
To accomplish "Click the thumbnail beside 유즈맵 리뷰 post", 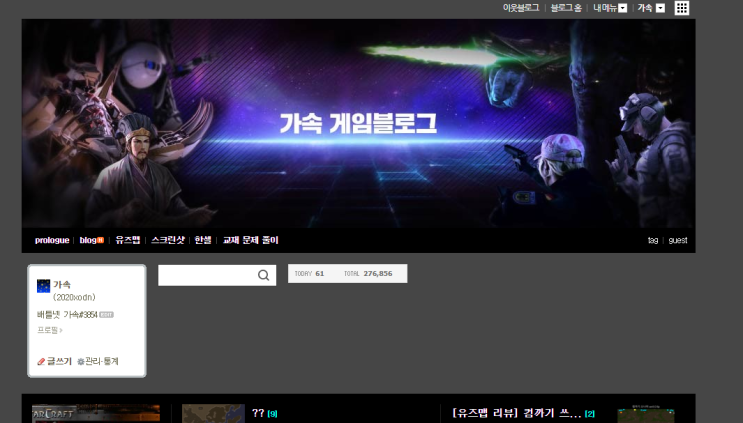I will [646, 414].
